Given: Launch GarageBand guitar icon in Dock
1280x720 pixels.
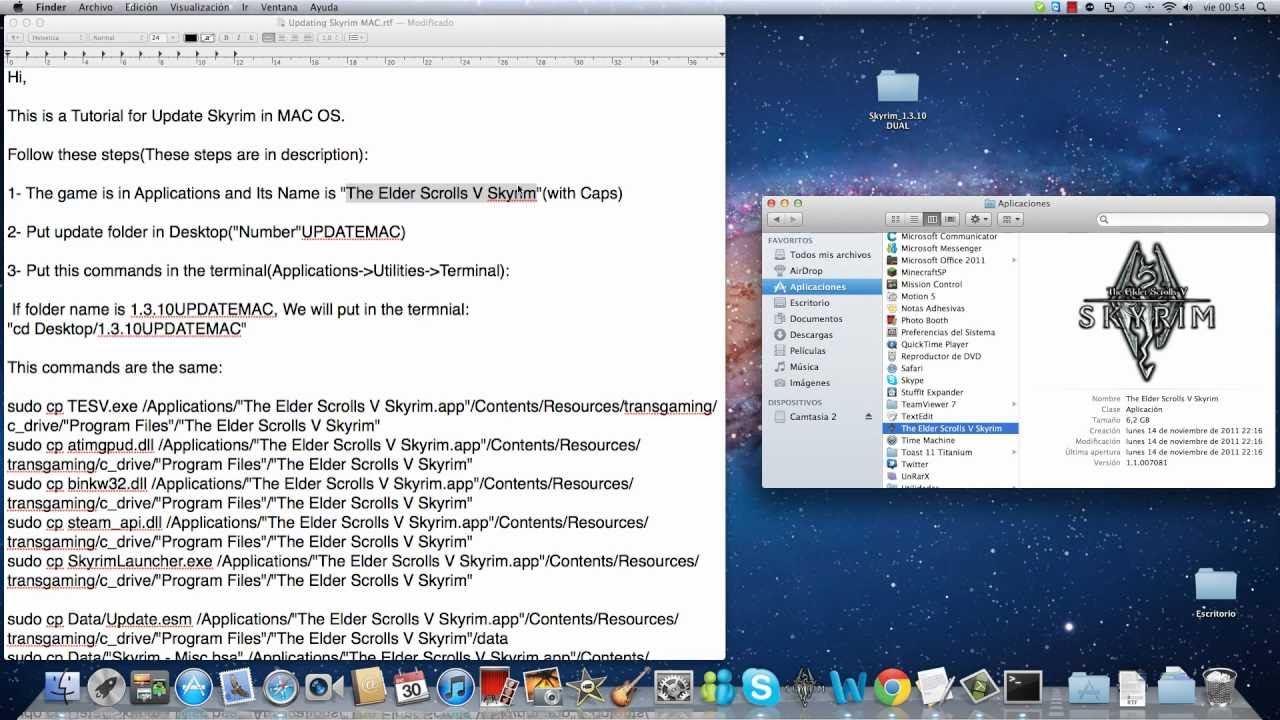Looking at the screenshot, I should 629,688.
